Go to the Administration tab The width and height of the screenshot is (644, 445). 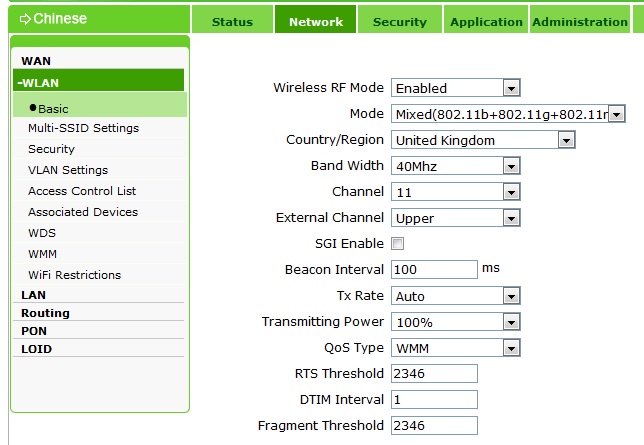[580, 21]
